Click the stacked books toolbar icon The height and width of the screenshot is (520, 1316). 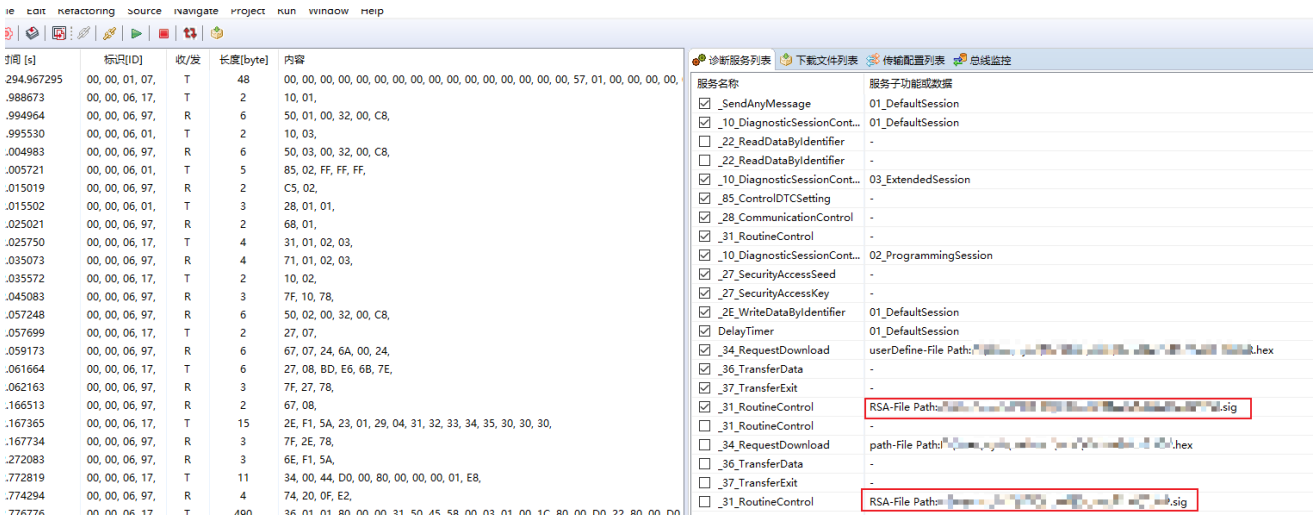coord(32,34)
